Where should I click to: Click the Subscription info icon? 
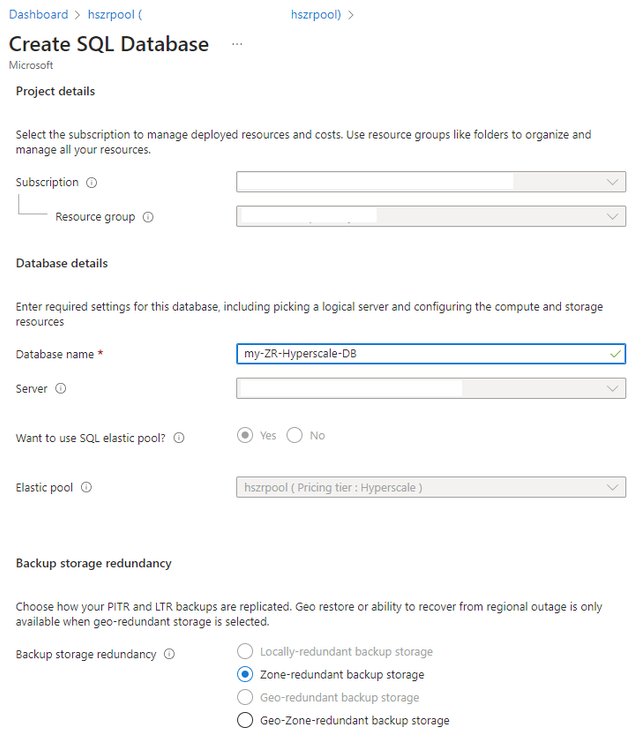pos(92,183)
